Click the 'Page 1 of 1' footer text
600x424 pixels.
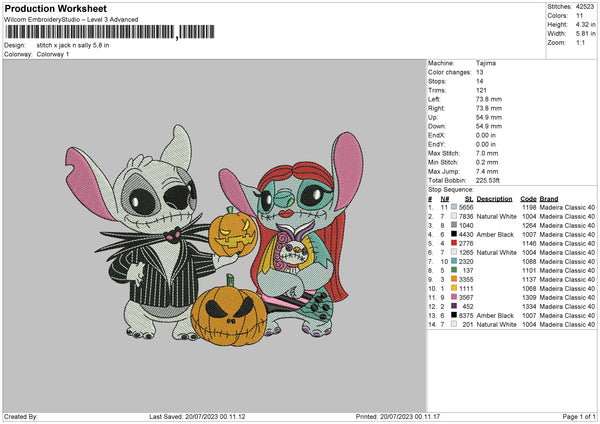click(579, 416)
